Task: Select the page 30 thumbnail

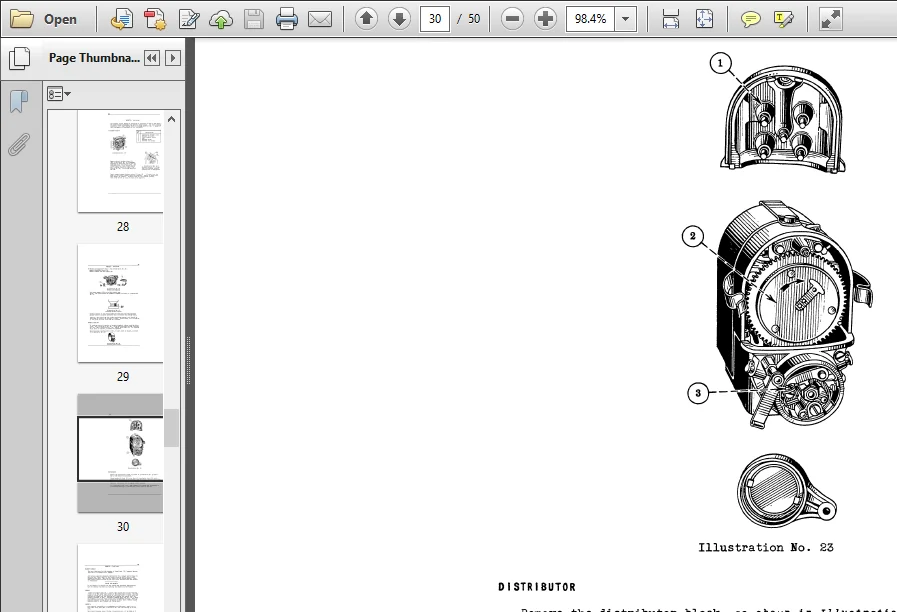Action: [x=121, y=453]
